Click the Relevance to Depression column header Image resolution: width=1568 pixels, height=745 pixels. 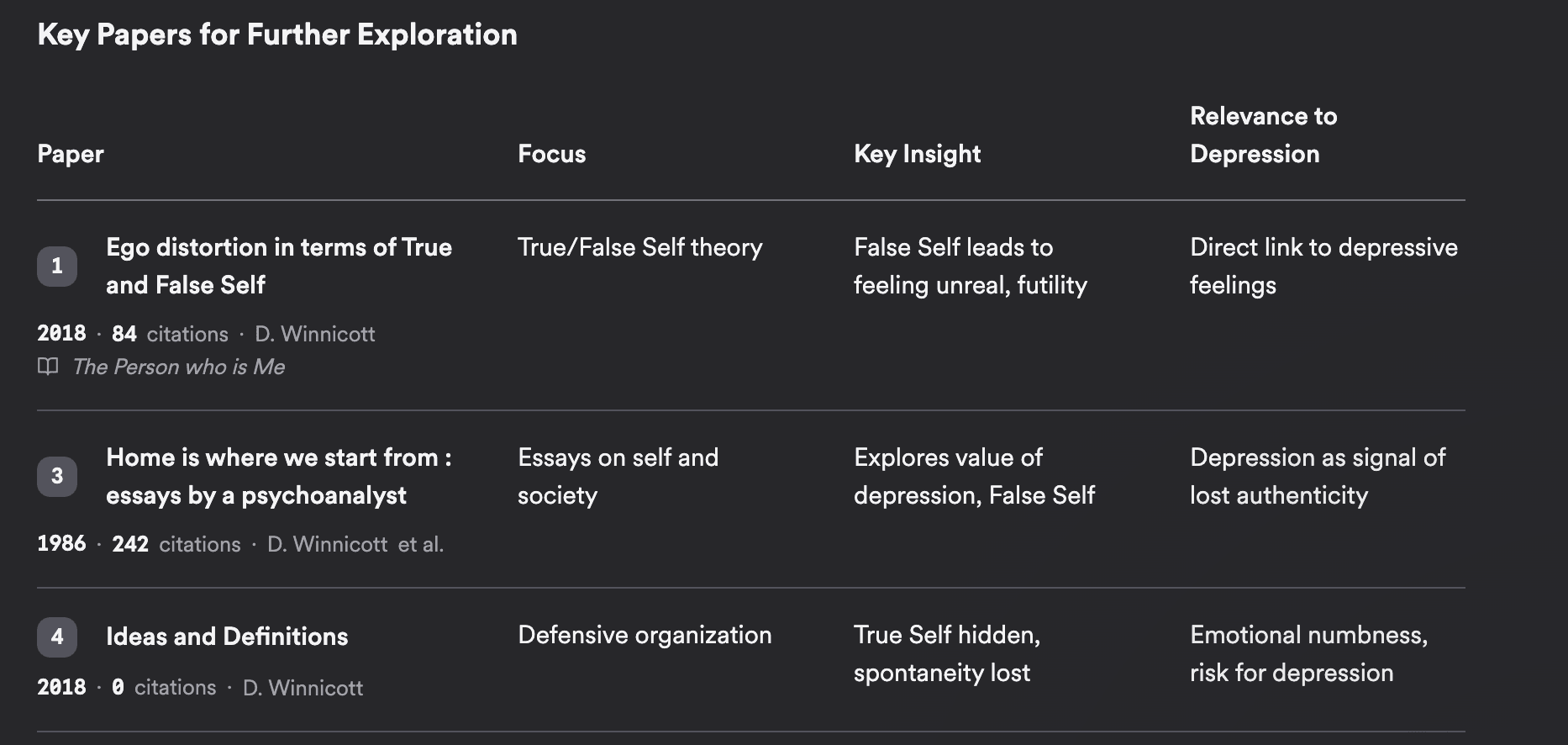coord(1263,135)
